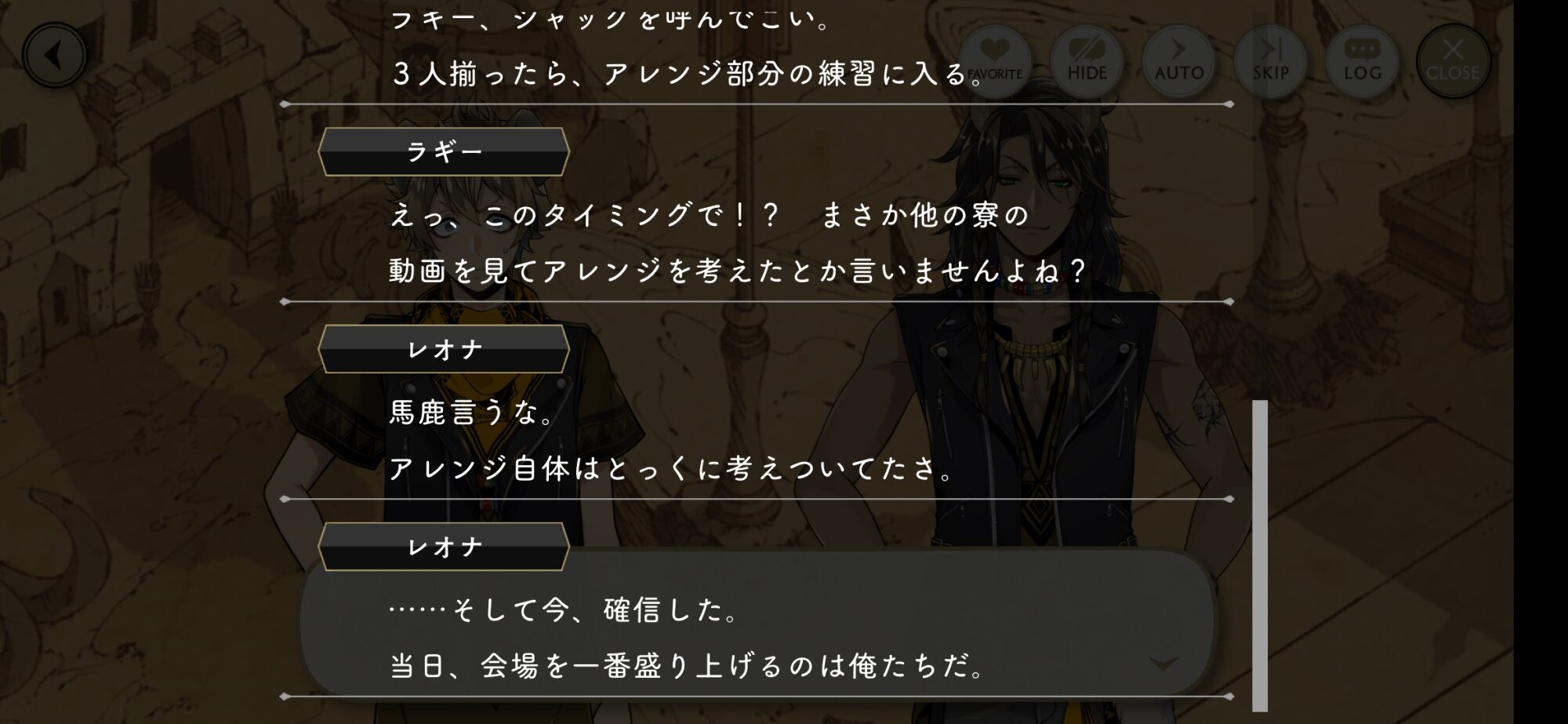1568x724 pixels.
Task: Click the log scrollbar handle
Action: click(x=1260, y=555)
